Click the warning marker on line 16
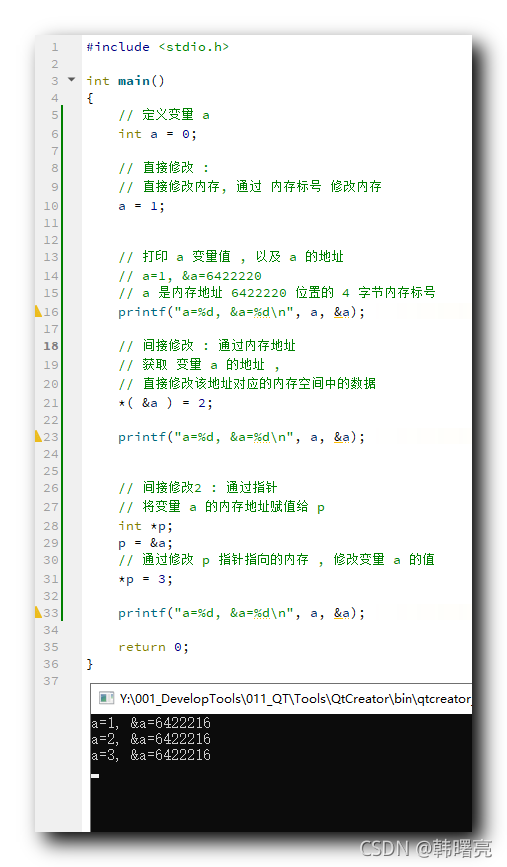Viewport: 507px width, 867px height. (x=38, y=312)
